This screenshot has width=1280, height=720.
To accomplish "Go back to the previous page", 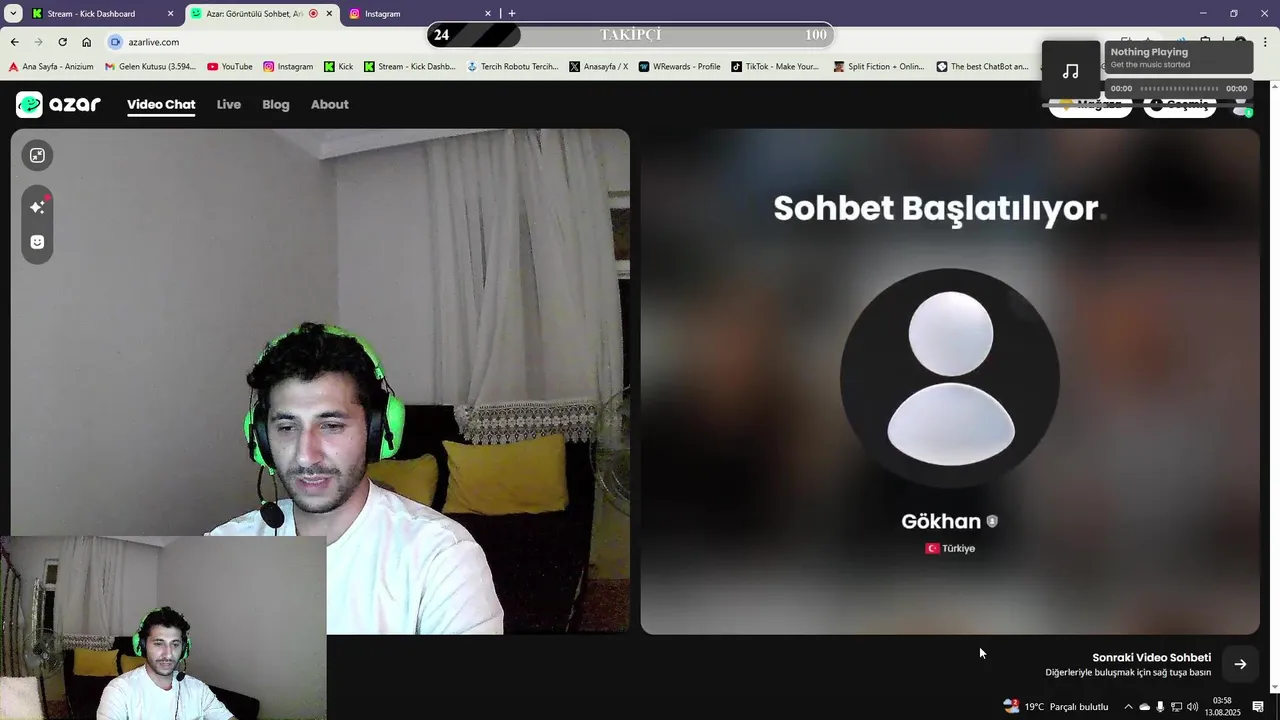I will [14, 42].
